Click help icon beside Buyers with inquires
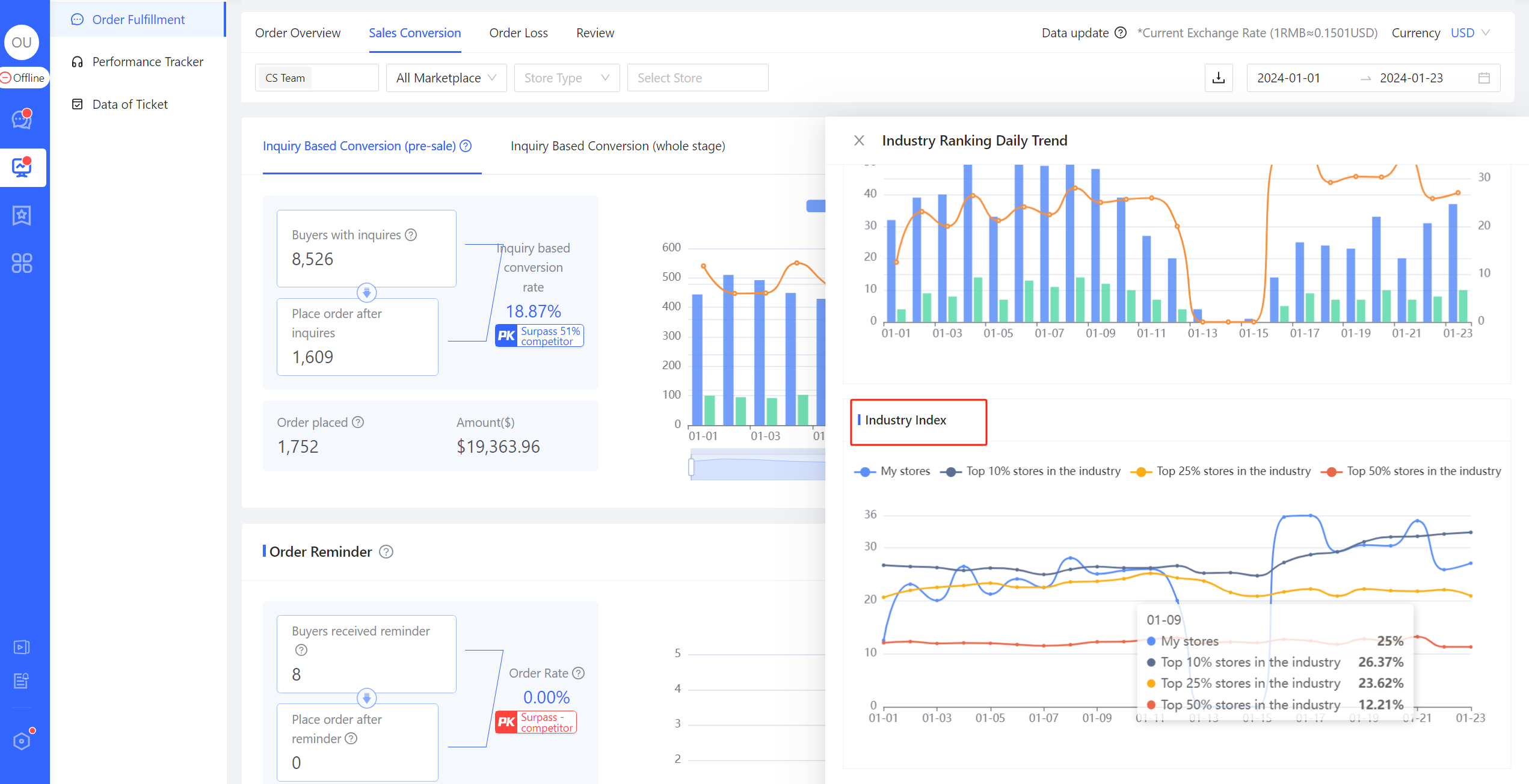The height and width of the screenshot is (784, 1529). pyautogui.click(x=411, y=235)
